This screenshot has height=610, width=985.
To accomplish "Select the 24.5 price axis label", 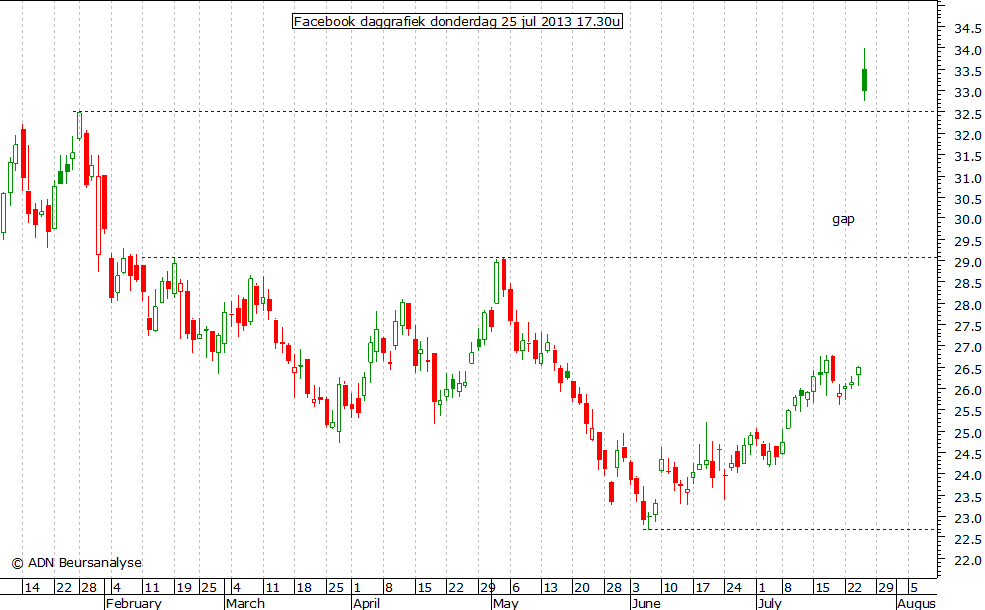I will pos(968,454).
